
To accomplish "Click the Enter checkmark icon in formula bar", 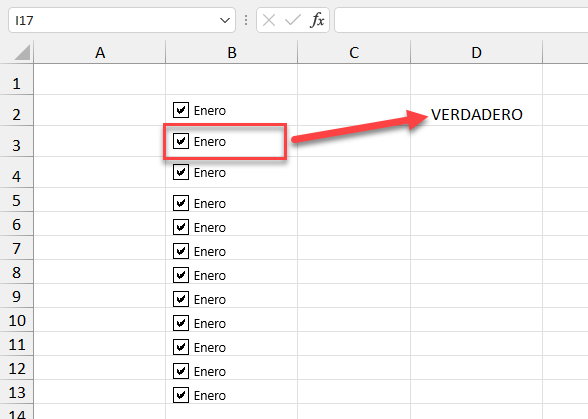I will 292,20.
